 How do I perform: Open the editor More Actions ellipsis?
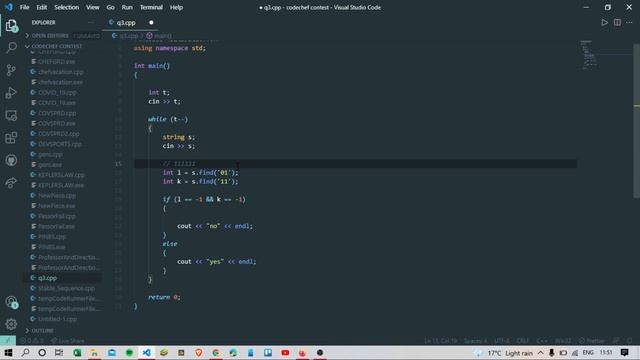click(629, 22)
